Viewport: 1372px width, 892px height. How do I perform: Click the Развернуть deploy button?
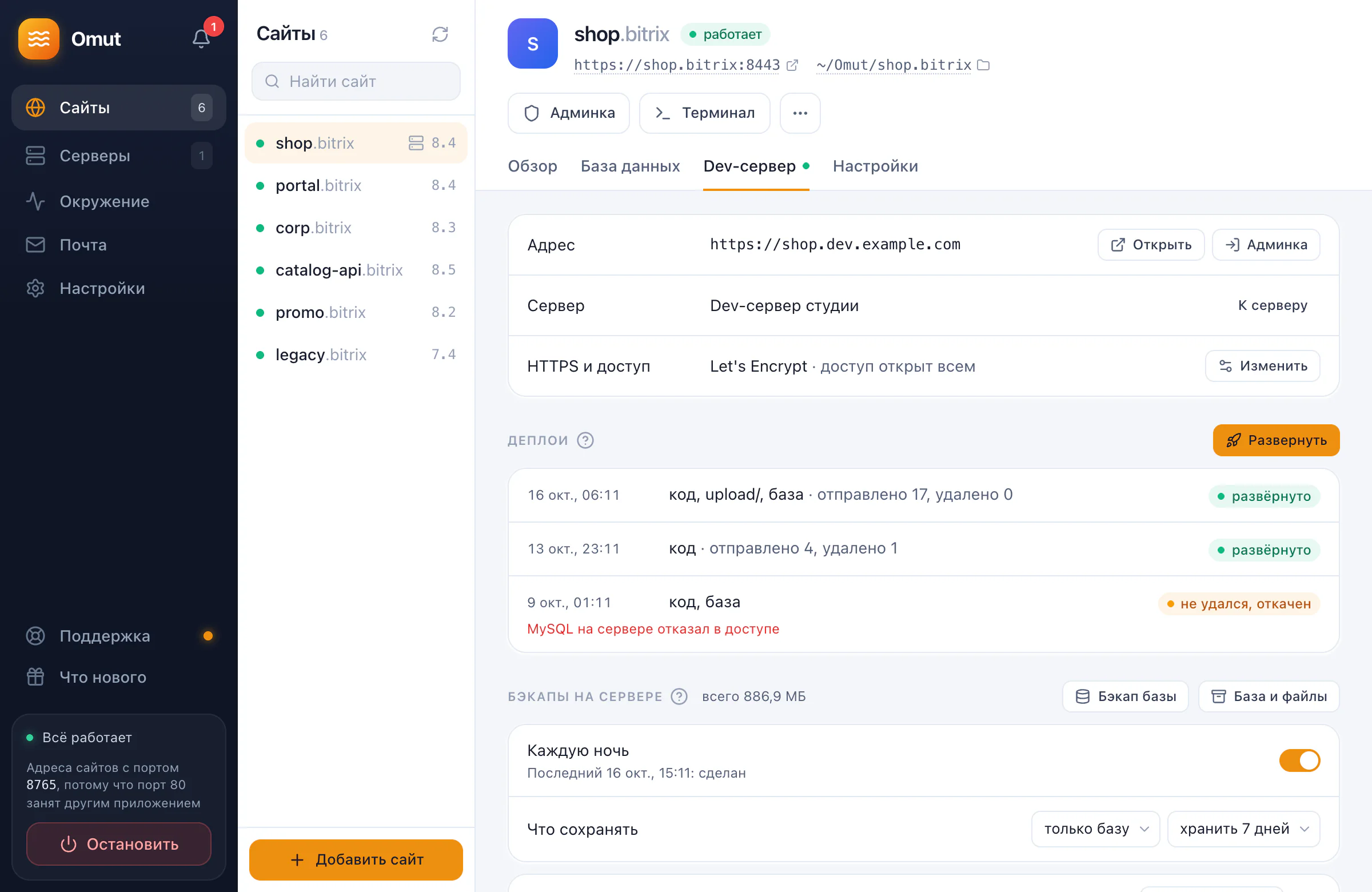[x=1276, y=440]
